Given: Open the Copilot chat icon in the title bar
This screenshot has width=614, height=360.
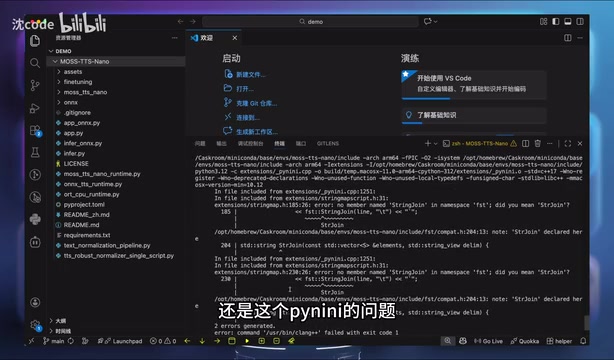Looking at the screenshot, I should 427,22.
